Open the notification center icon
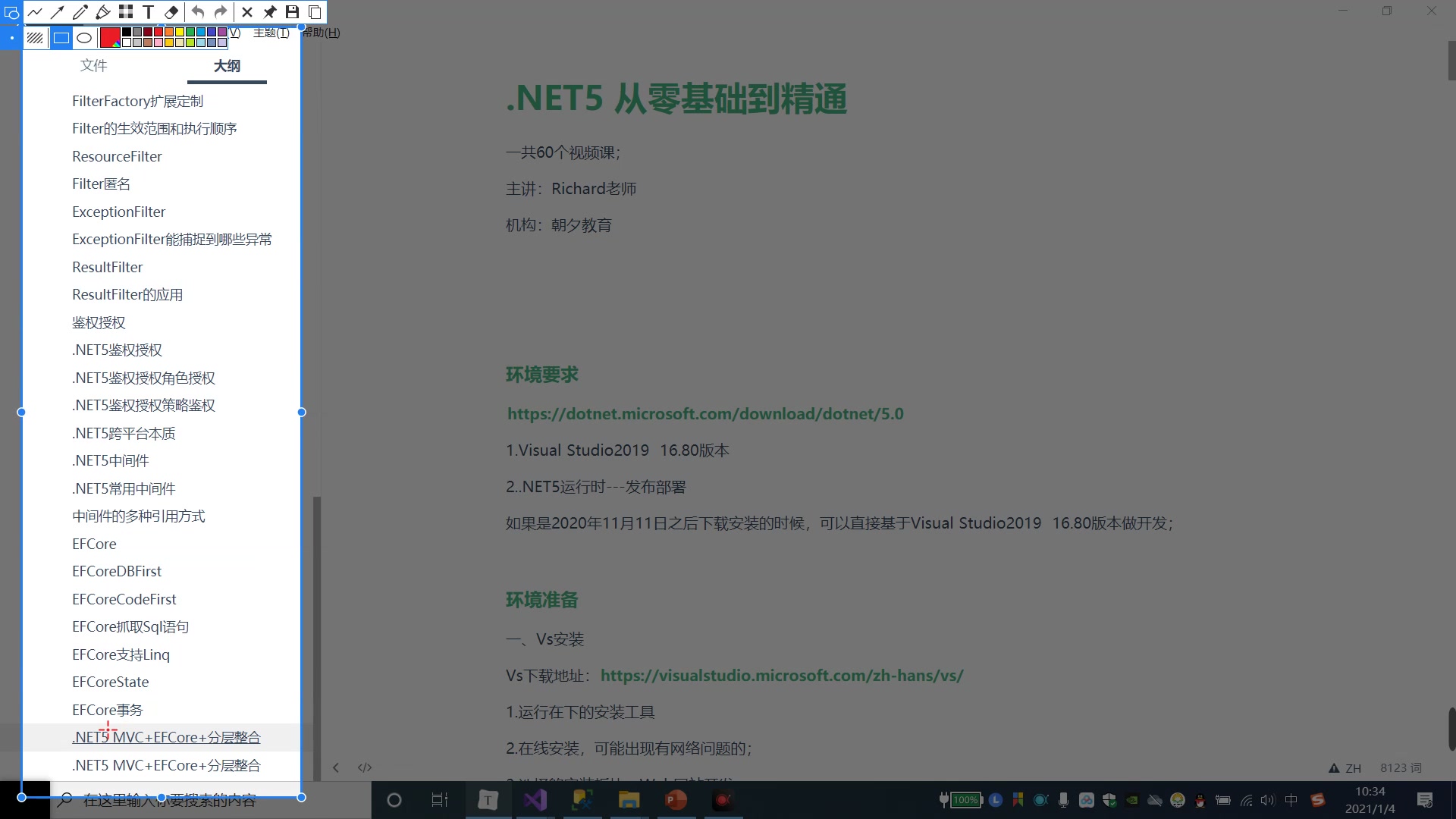The width and height of the screenshot is (1456, 819). tap(1425, 800)
